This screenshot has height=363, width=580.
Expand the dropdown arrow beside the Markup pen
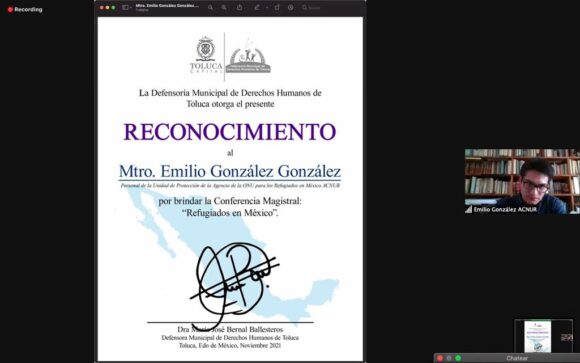coord(267,7)
